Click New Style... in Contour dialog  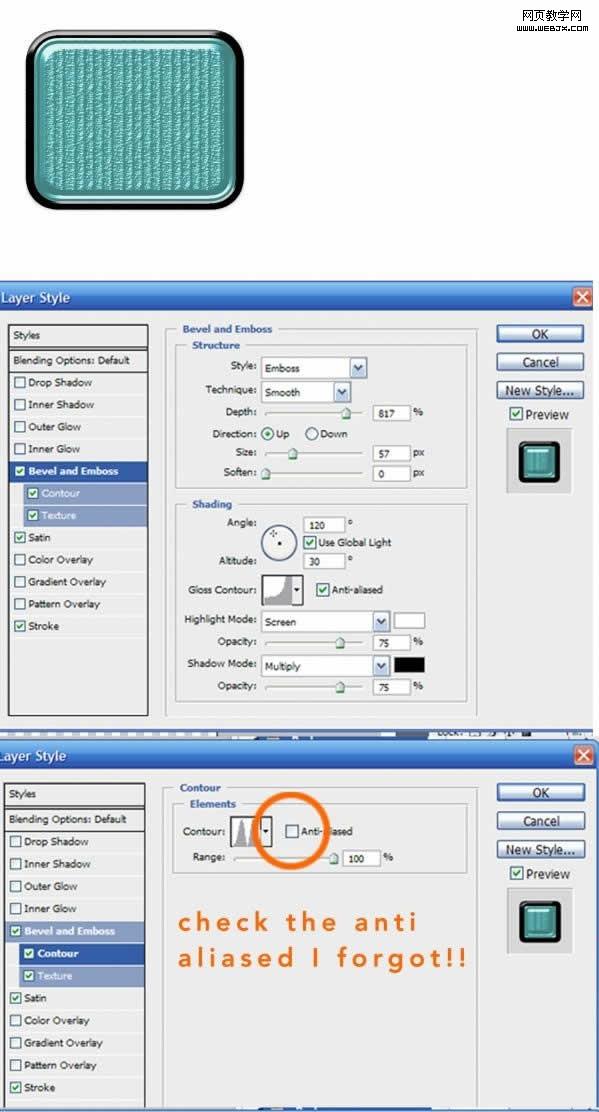tap(541, 849)
